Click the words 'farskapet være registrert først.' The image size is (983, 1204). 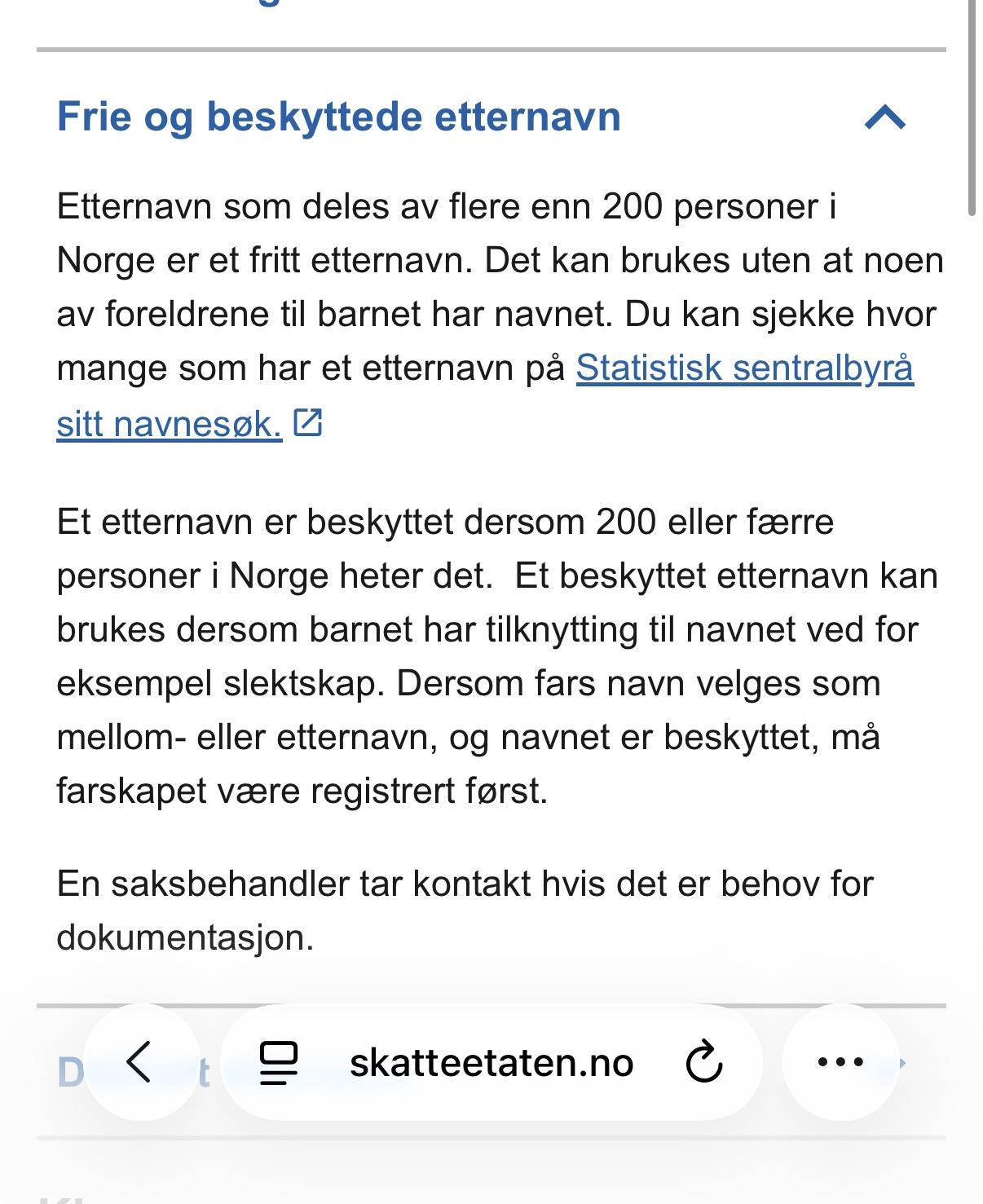pos(302,791)
